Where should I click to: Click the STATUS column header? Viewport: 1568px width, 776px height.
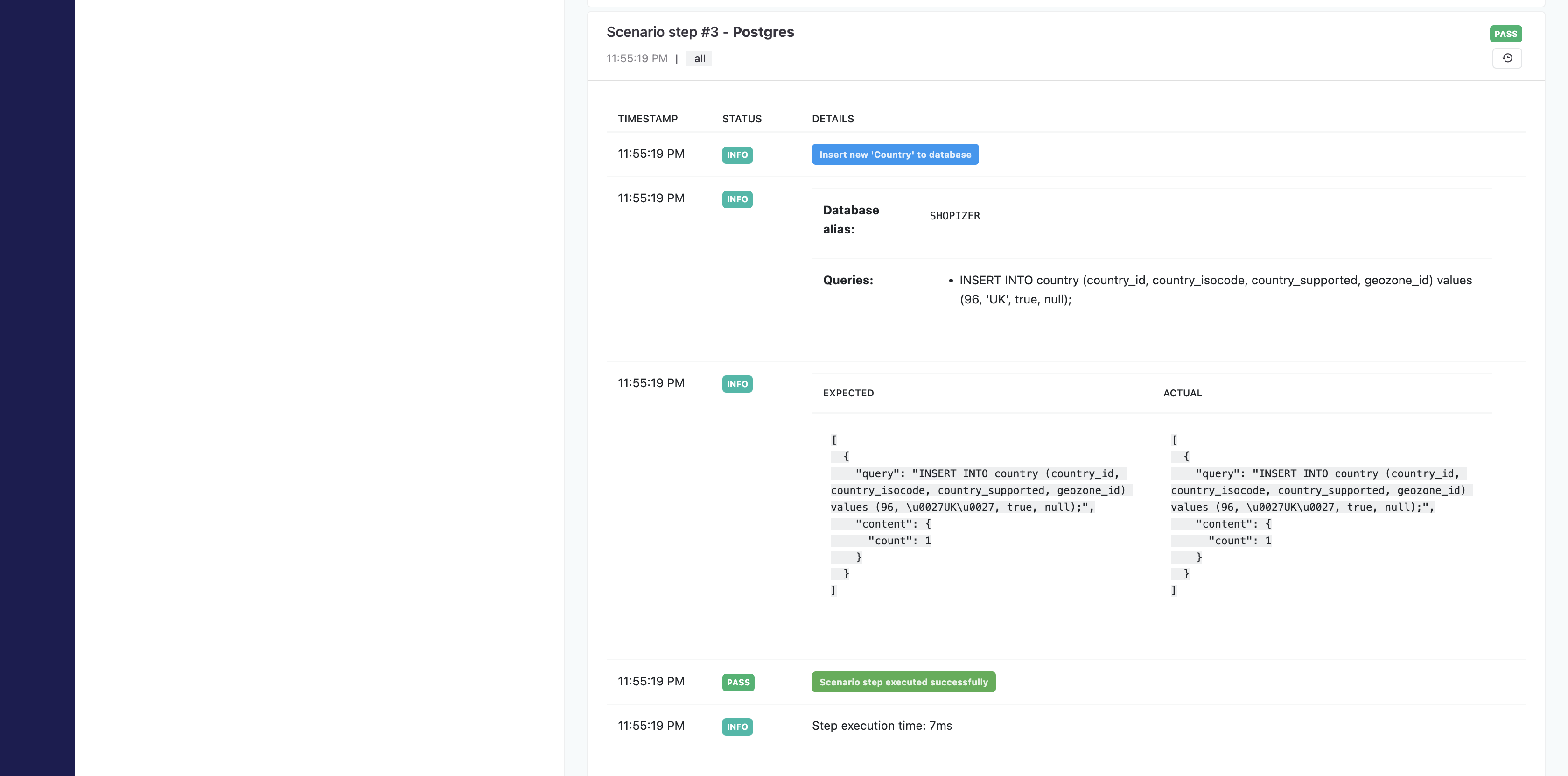pyautogui.click(x=742, y=119)
